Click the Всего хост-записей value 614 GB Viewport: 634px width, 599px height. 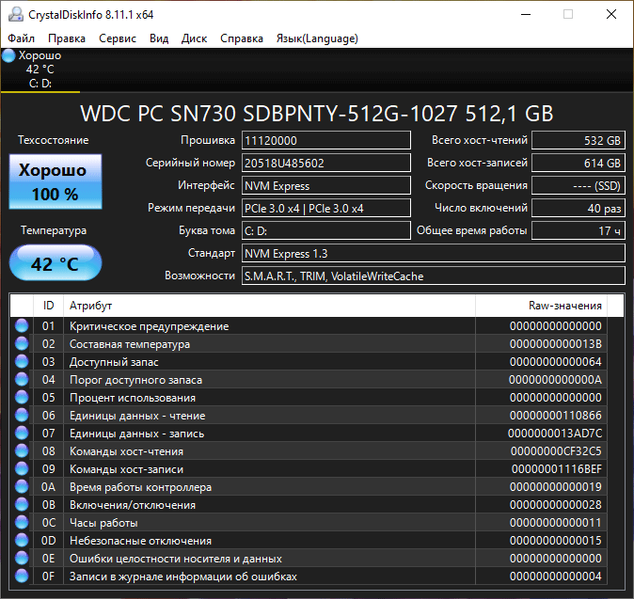(578, 163)
